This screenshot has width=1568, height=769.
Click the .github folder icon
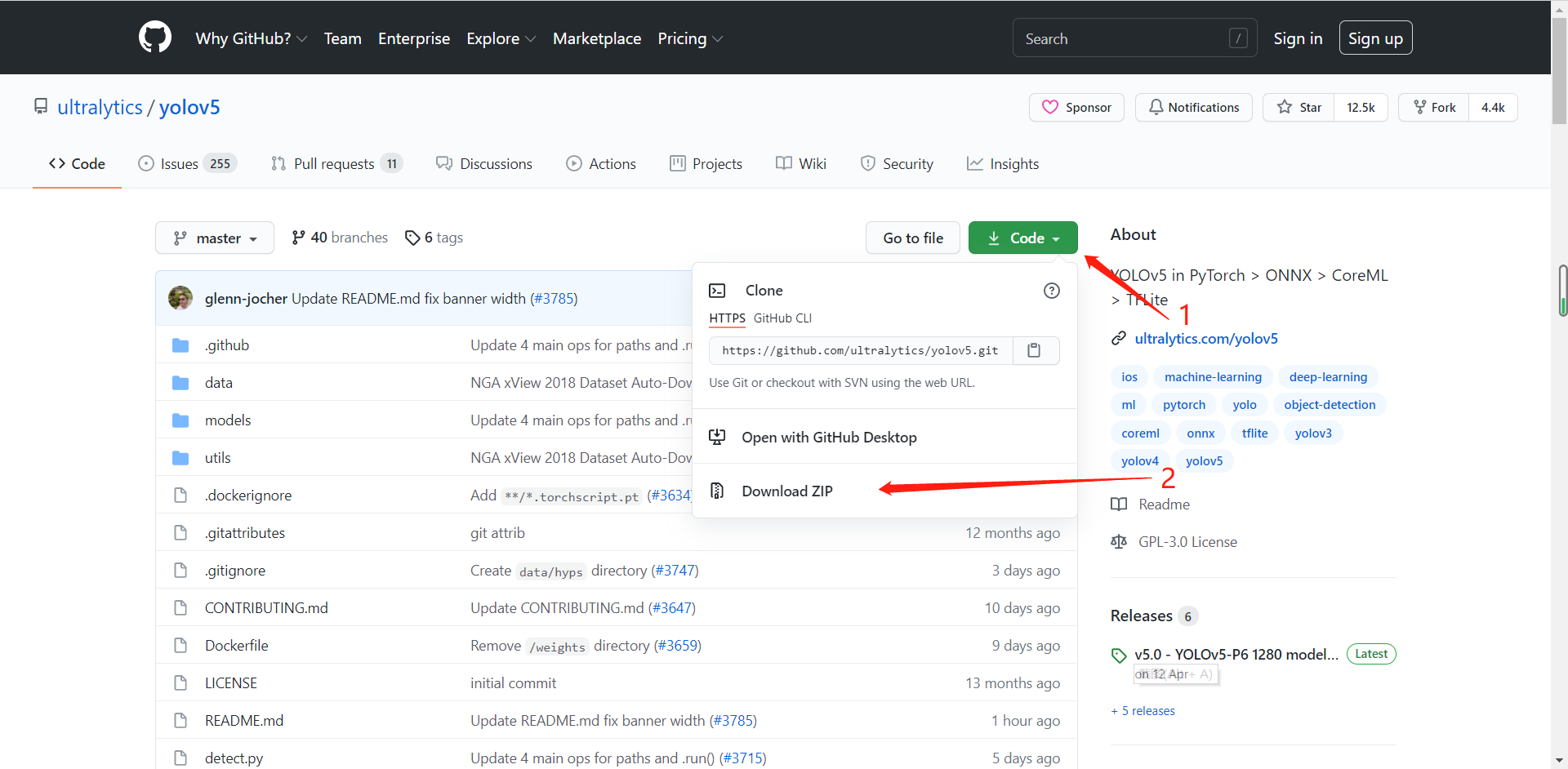pos(180,345)
